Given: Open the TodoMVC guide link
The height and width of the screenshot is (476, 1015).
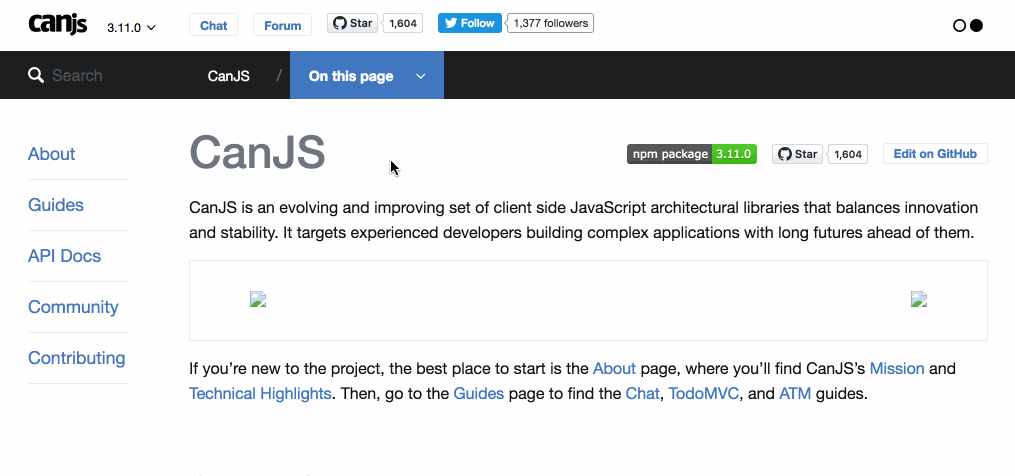Looking at the screenshot, I should (x=704, y=394).
